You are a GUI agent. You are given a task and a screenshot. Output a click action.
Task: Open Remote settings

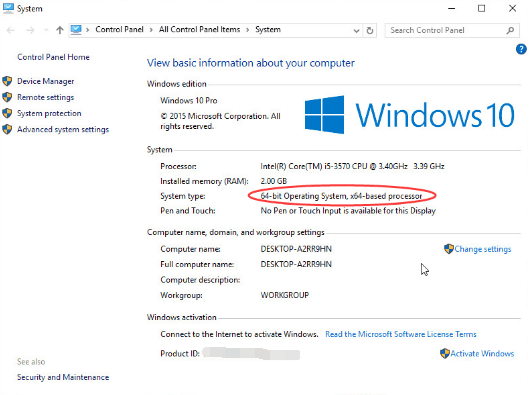coord(46,97)
